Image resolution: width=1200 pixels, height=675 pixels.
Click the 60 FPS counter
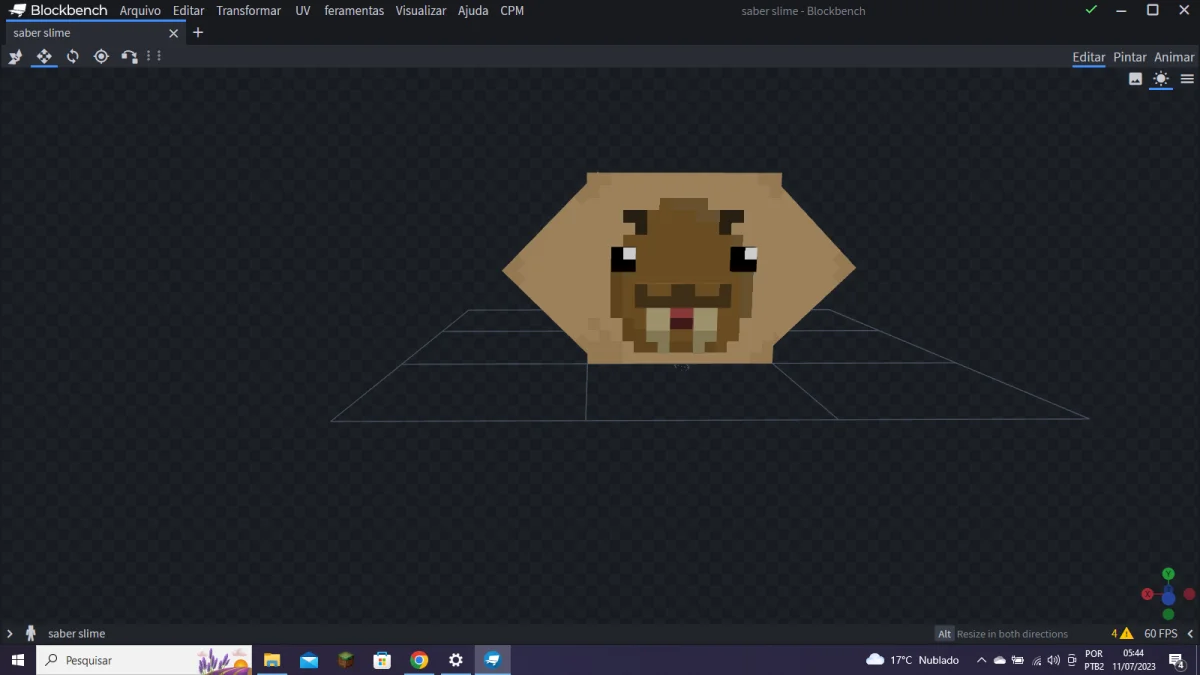click(x=1161, y=634)
